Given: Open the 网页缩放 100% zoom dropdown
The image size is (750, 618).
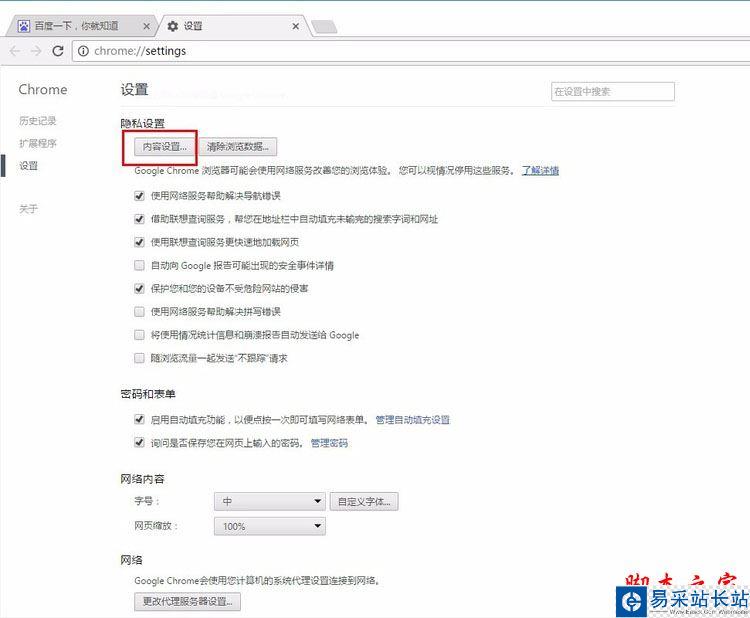Looking at the screenshot, I should (270, 526).
